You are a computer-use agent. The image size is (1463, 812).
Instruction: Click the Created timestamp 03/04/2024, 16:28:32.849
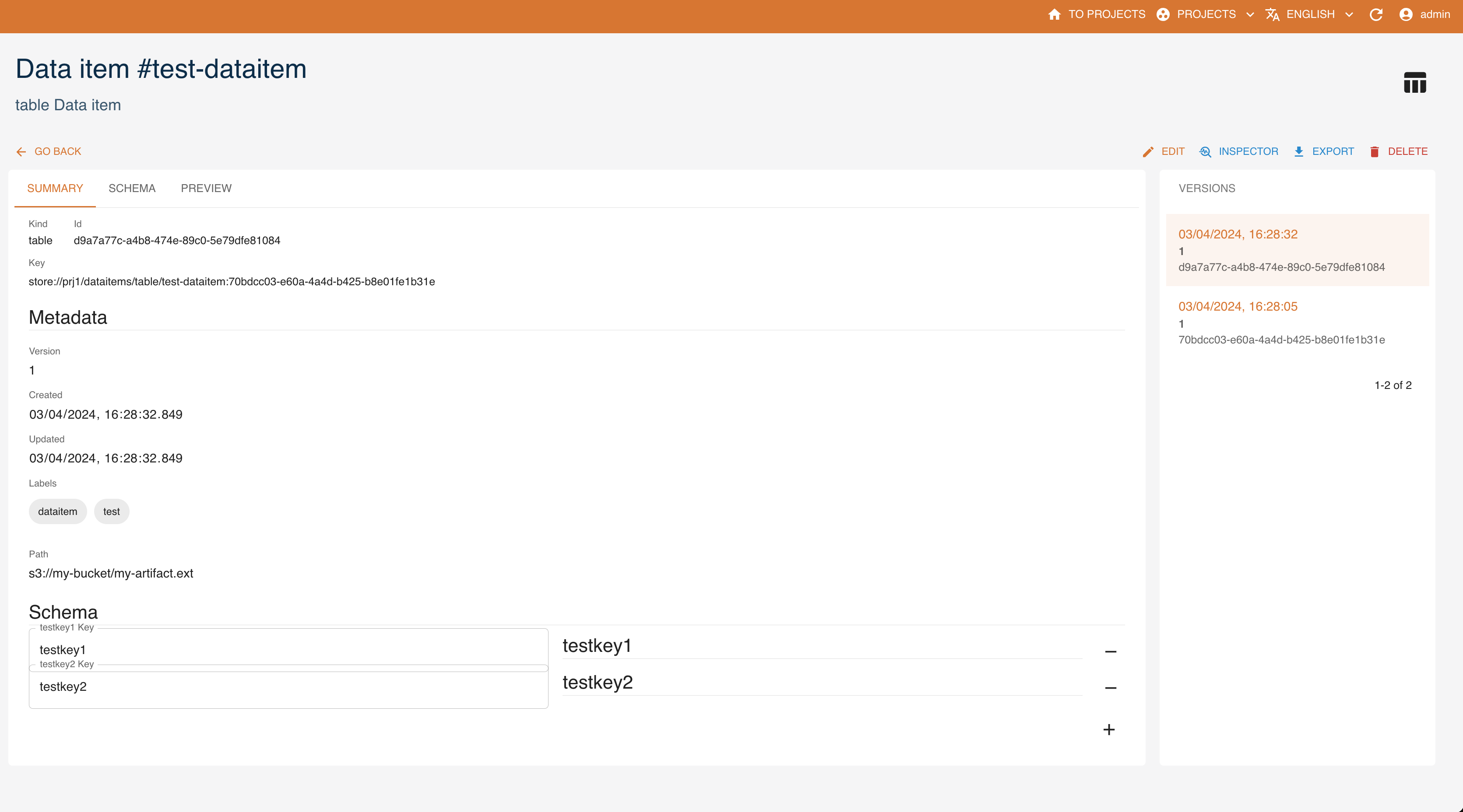(106, 414)
